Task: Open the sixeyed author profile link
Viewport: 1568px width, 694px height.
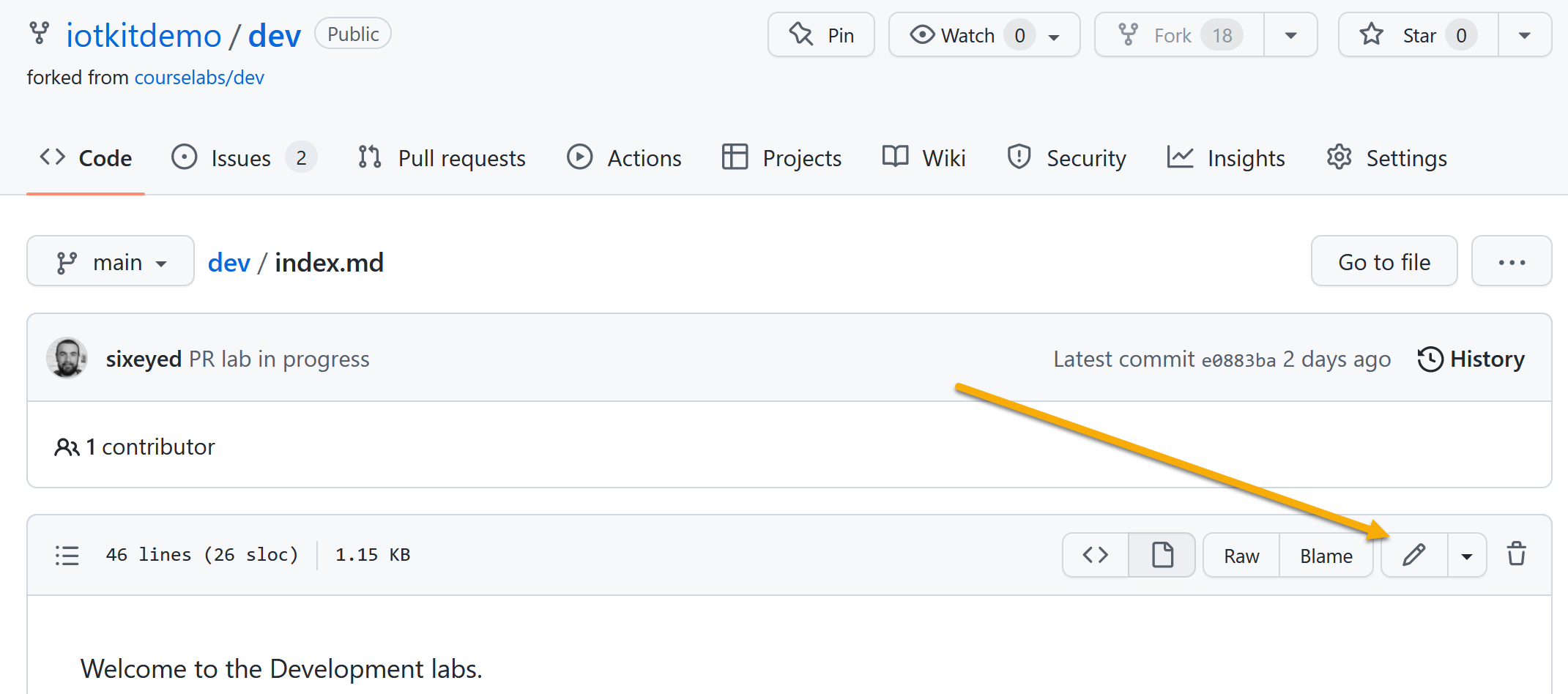Action: (144, 359)
